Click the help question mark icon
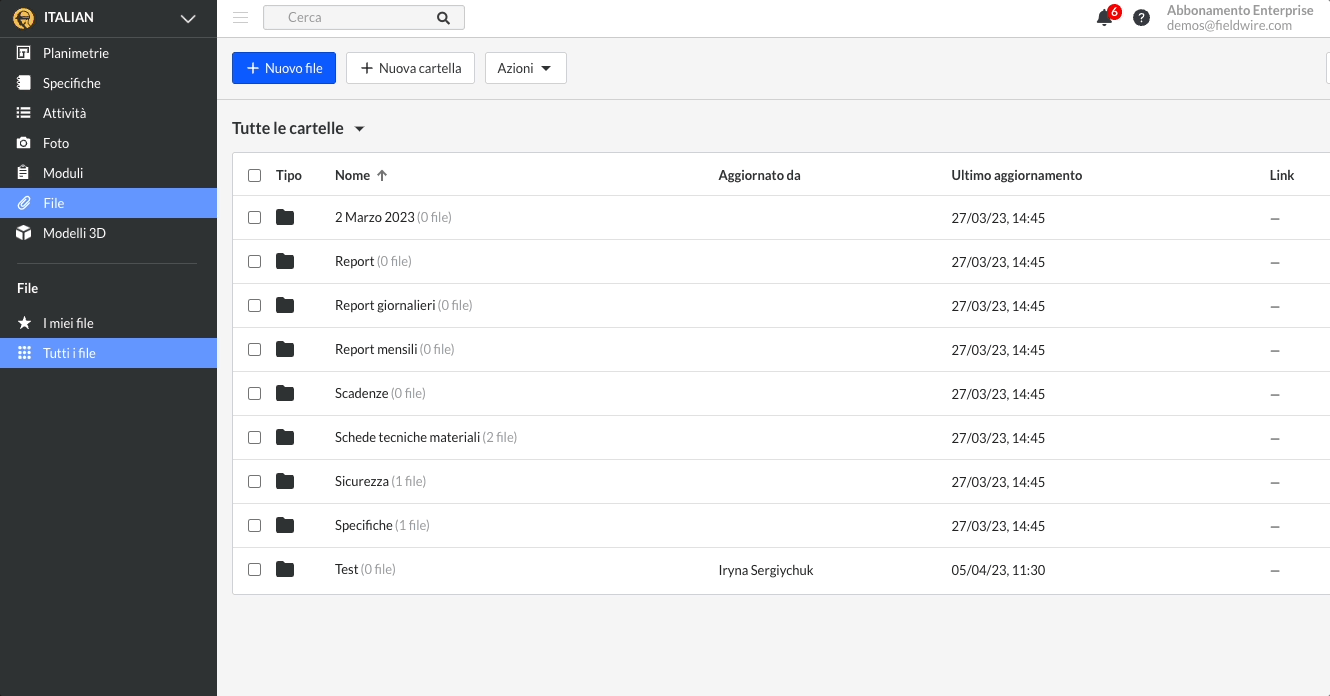Screen dimensions: 1330x696 (x=1141, y=17)
